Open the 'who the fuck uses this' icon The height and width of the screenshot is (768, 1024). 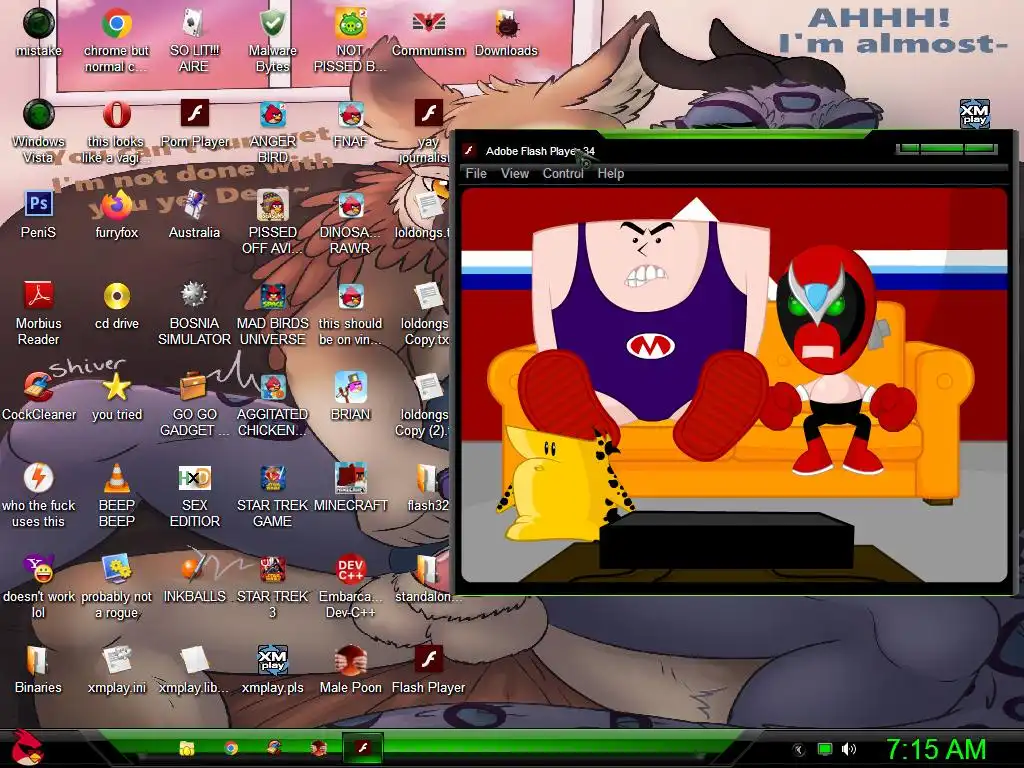coord(39,496)
